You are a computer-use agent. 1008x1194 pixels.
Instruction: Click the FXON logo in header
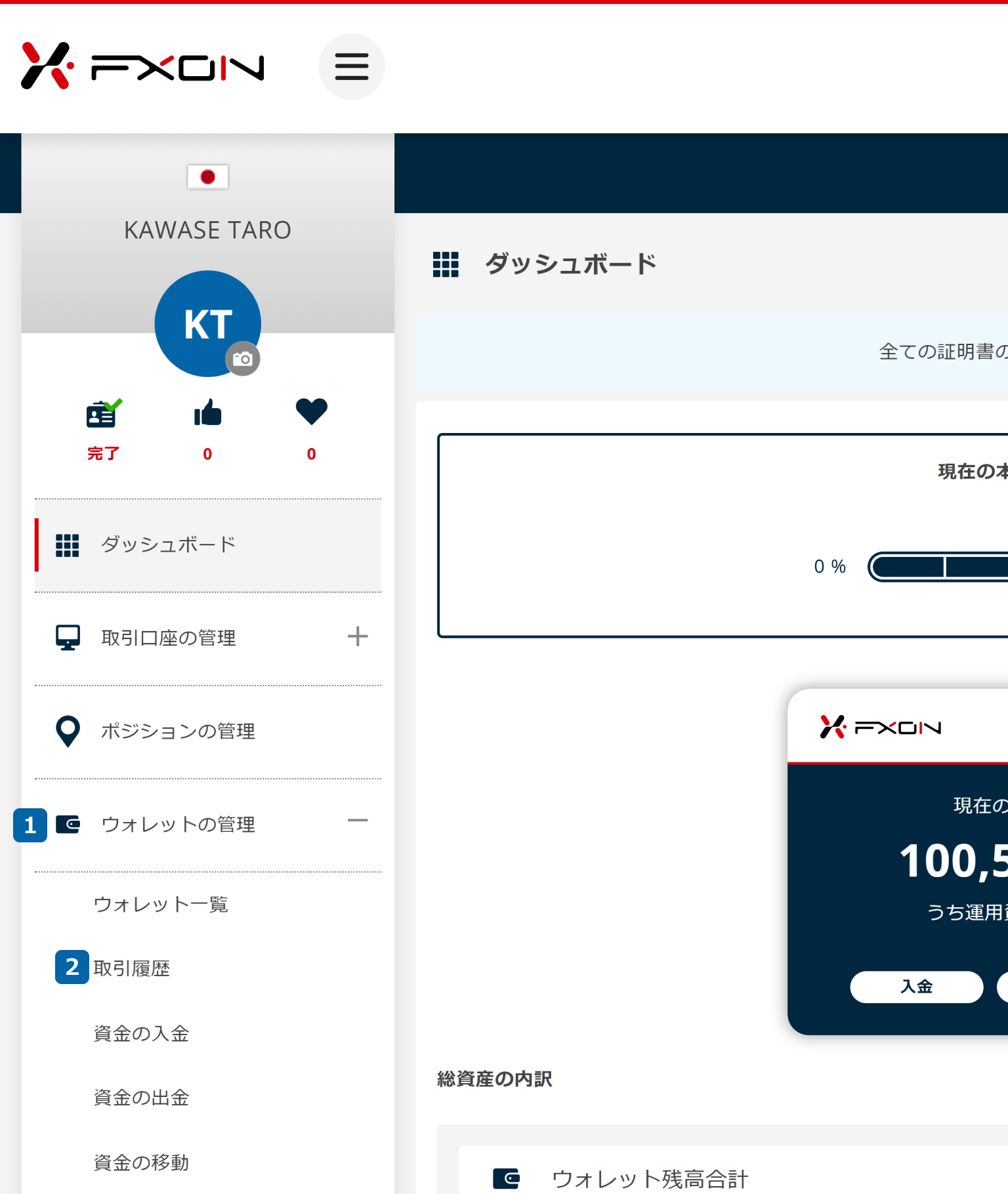[x=142, y=66]
